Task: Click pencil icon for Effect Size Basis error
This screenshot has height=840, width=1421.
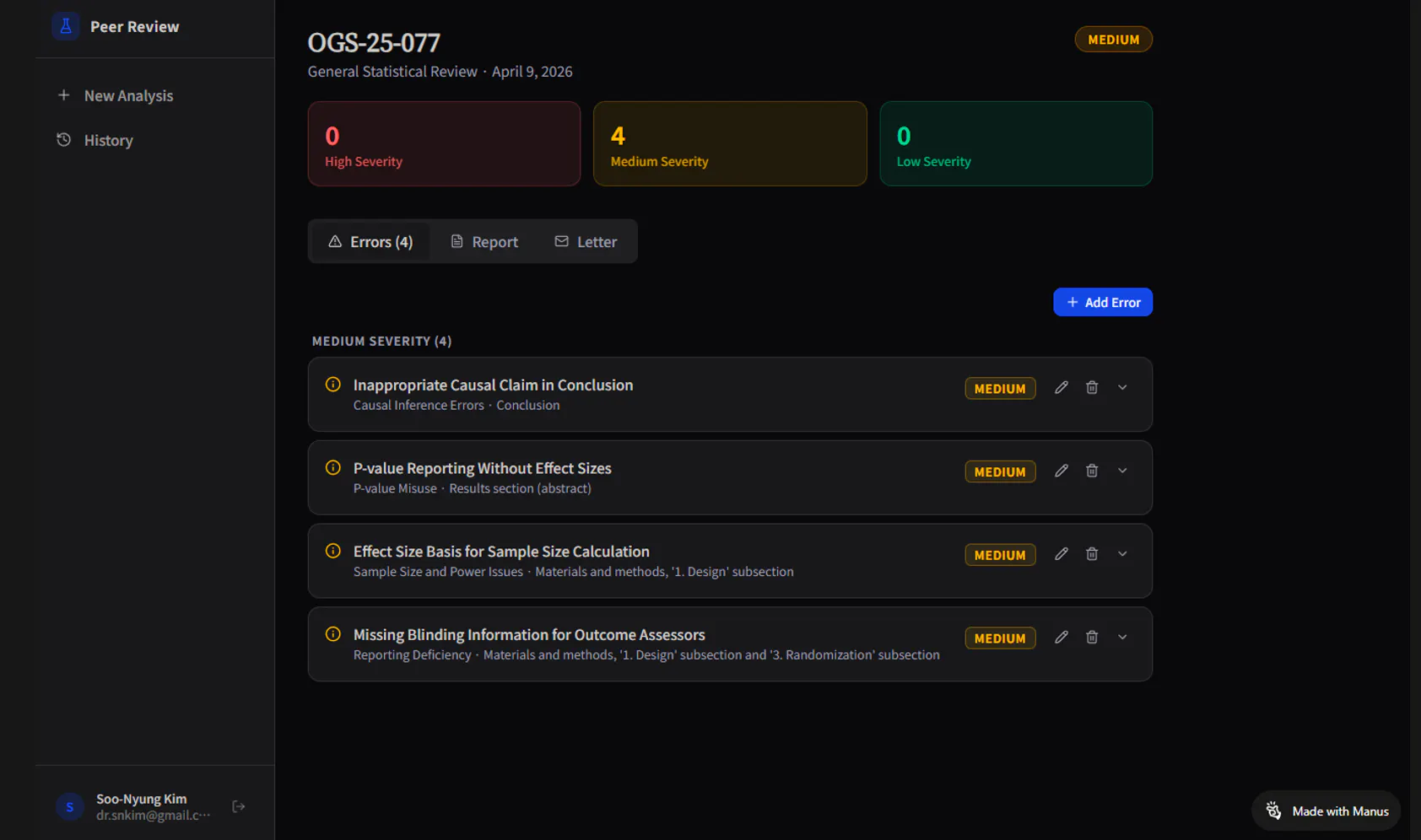Action: tap(1062, 554)
